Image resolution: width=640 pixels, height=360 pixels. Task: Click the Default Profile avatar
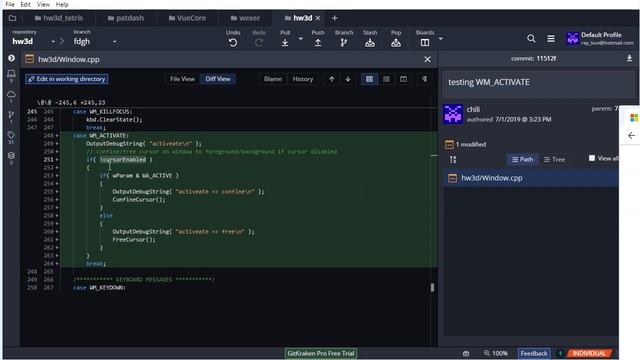[x=573, y=38]
